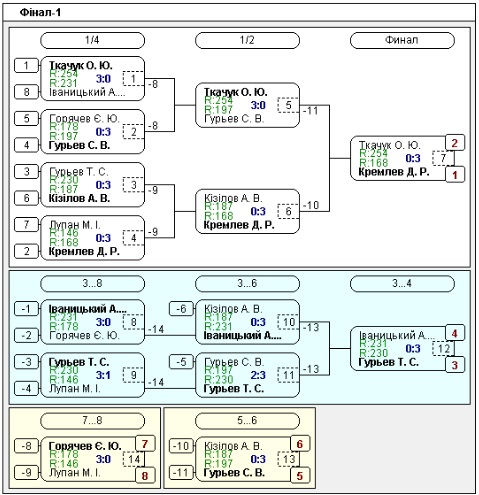Screen dimensions: 479x495
Task: Click "Горячев Є. Ю." in the 7...8 match
Action: point(85,446)
